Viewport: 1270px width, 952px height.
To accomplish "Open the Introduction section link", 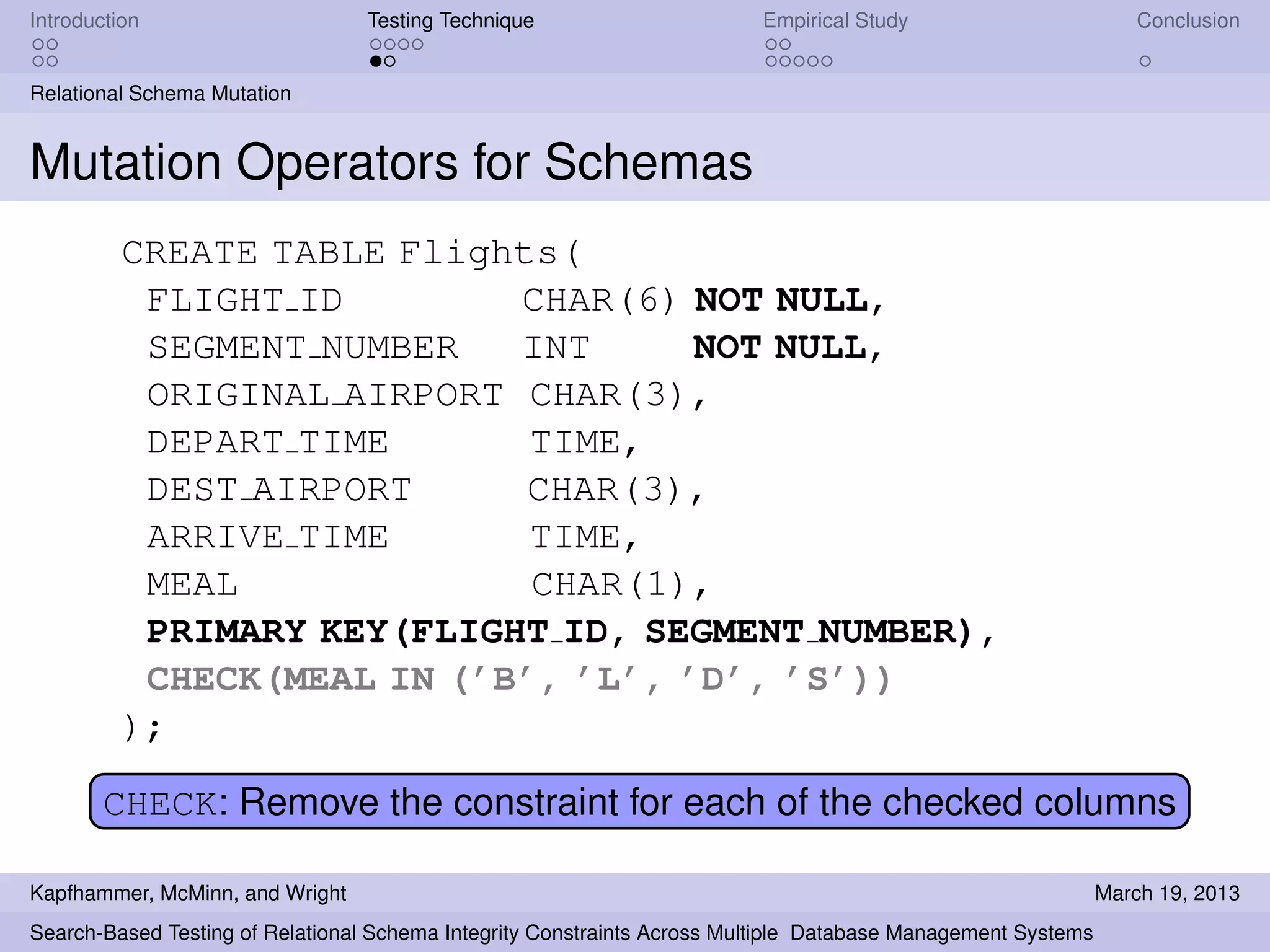I will (x=84, y=20).
